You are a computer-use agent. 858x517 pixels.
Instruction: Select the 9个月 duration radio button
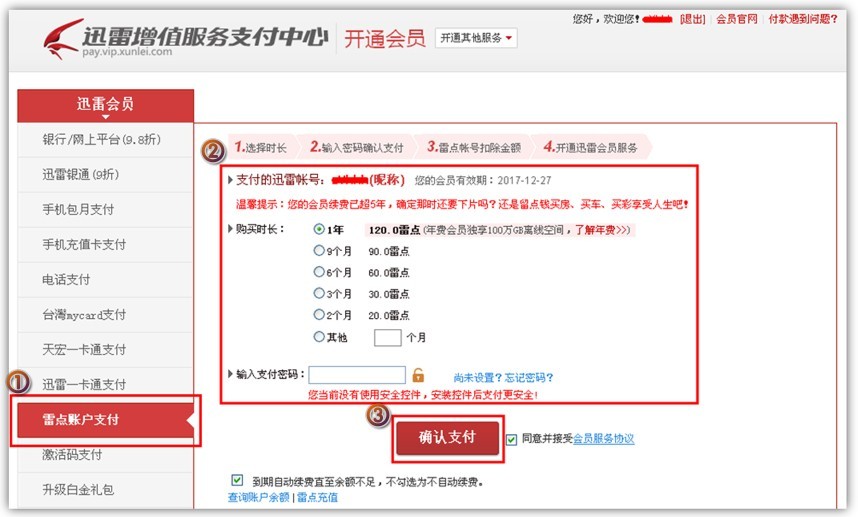(x=319, y=251)
